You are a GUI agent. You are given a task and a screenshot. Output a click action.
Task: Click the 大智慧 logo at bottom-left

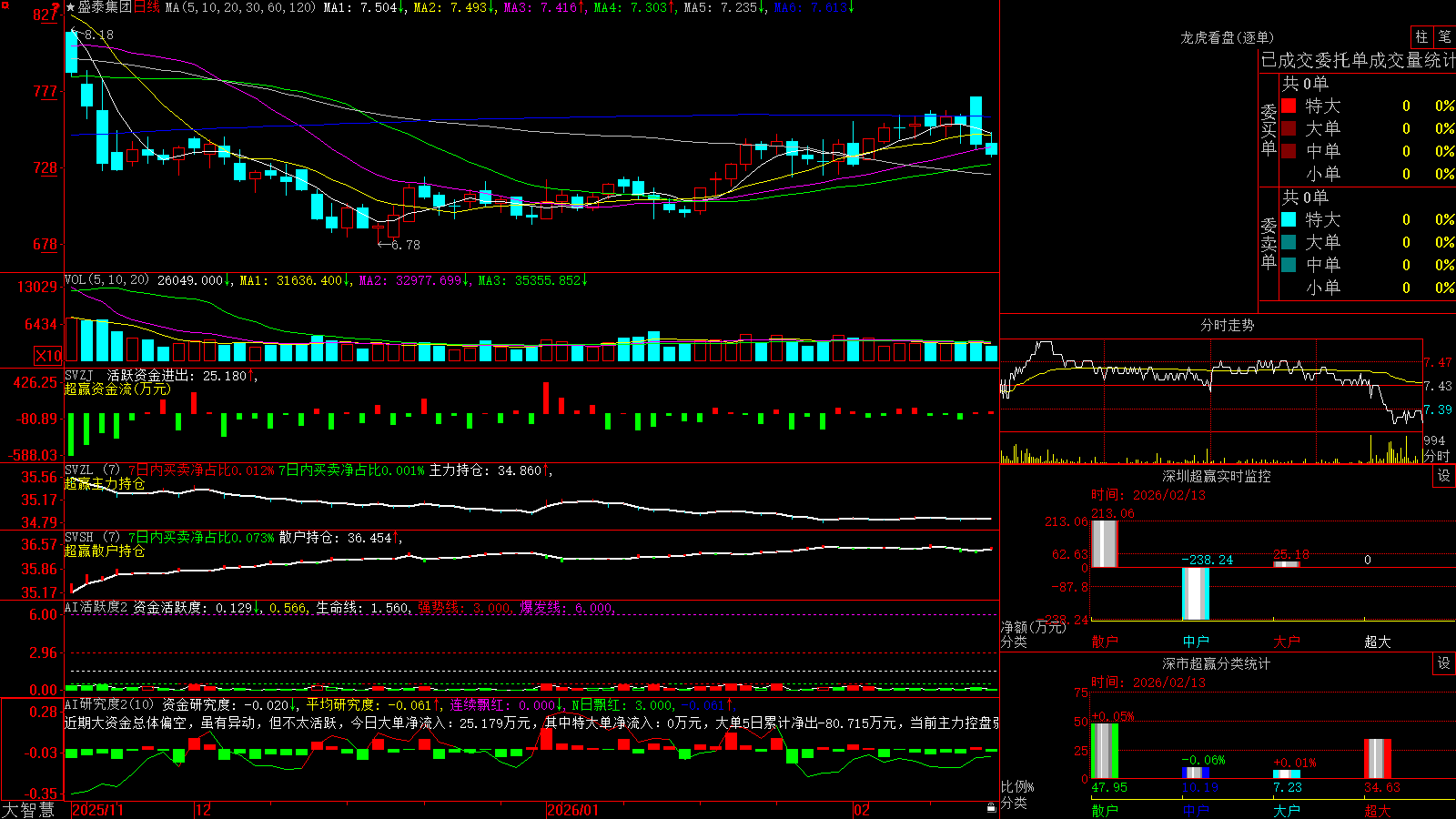click(x=28, y=809)
